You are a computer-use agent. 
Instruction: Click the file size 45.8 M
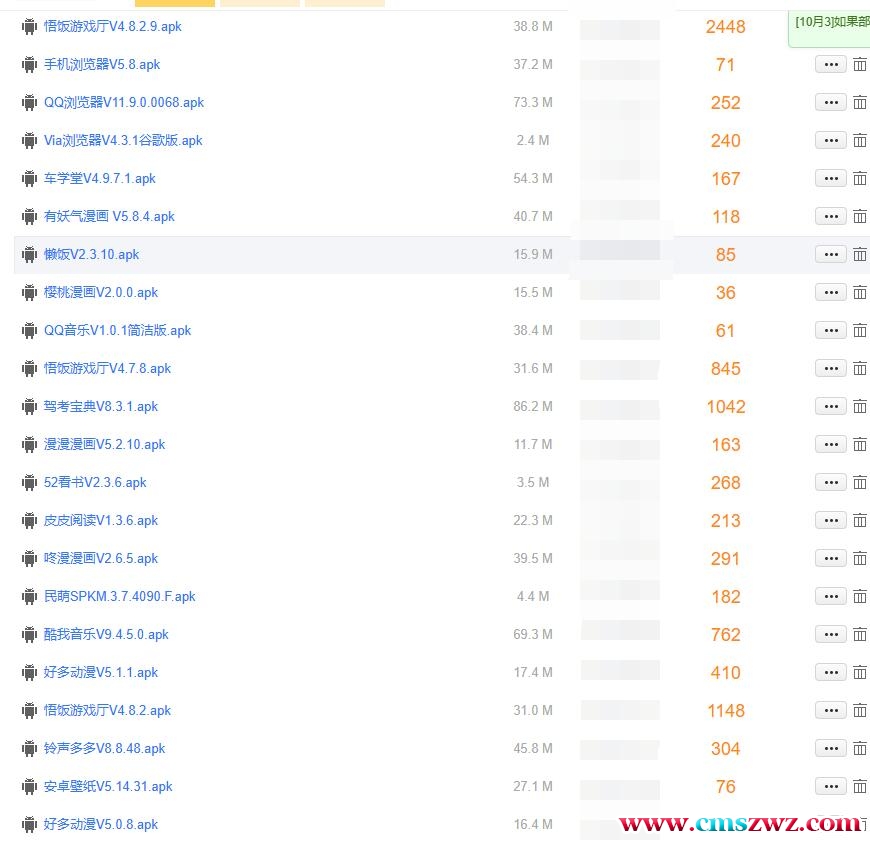[x=533, y=749]
